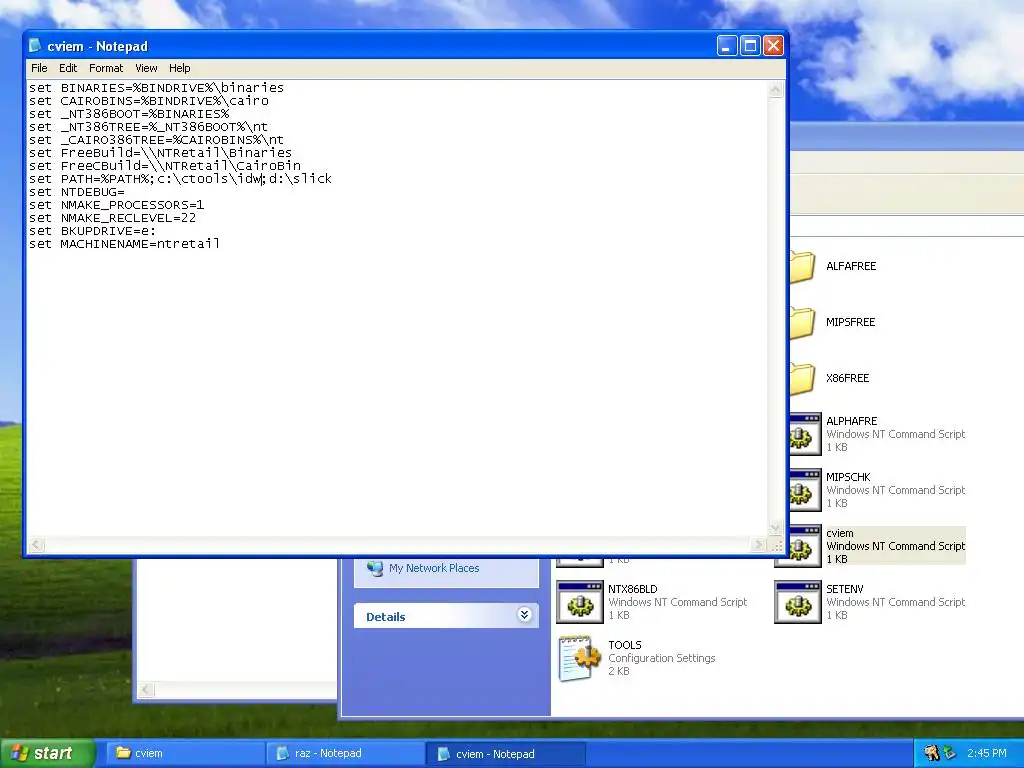Click the second system tray icon
This screenshot has width=1024, height=768.
click(x=950, y=753)
